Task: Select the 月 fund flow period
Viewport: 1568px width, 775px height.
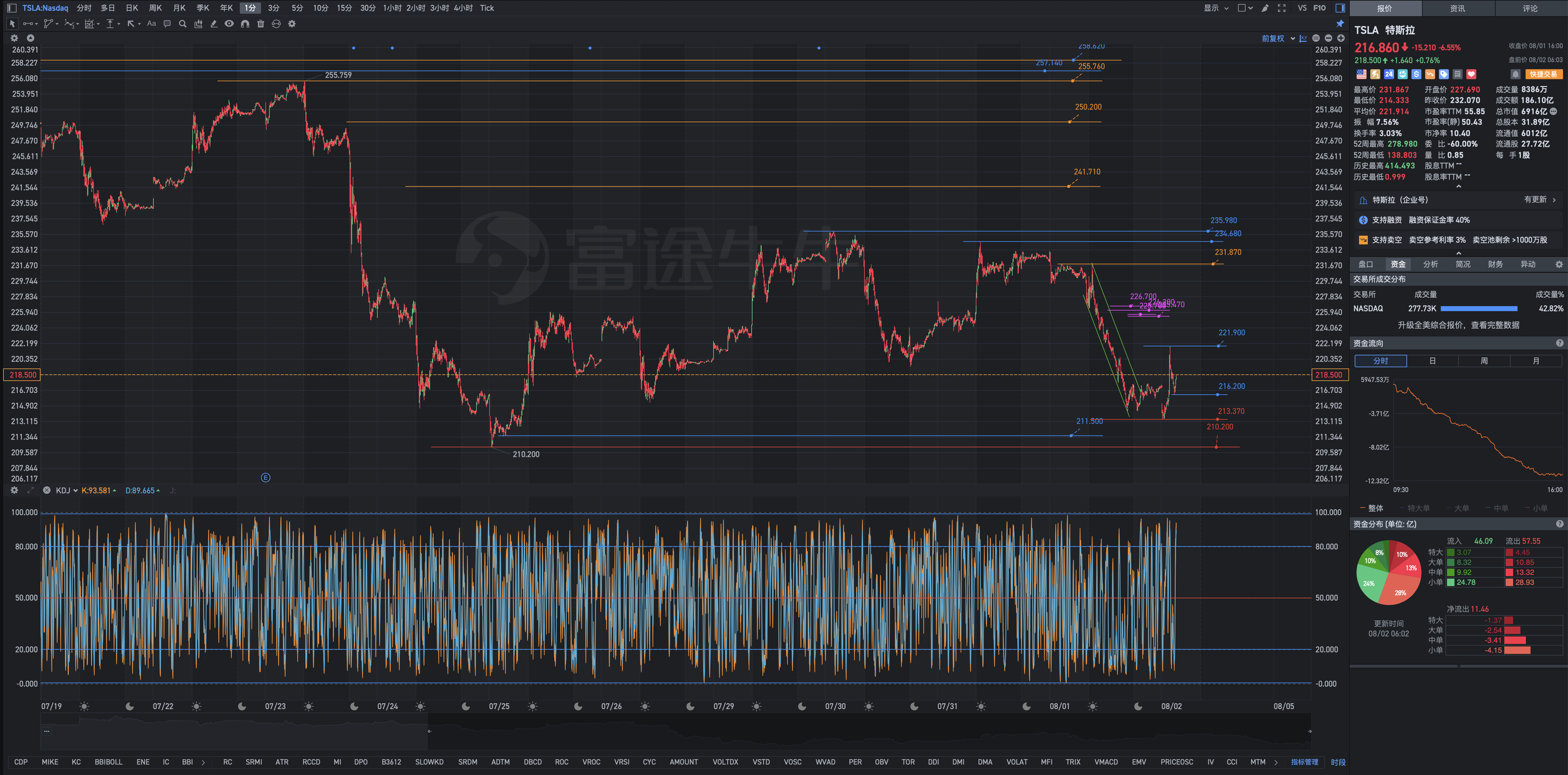Action: (1536, 361)
